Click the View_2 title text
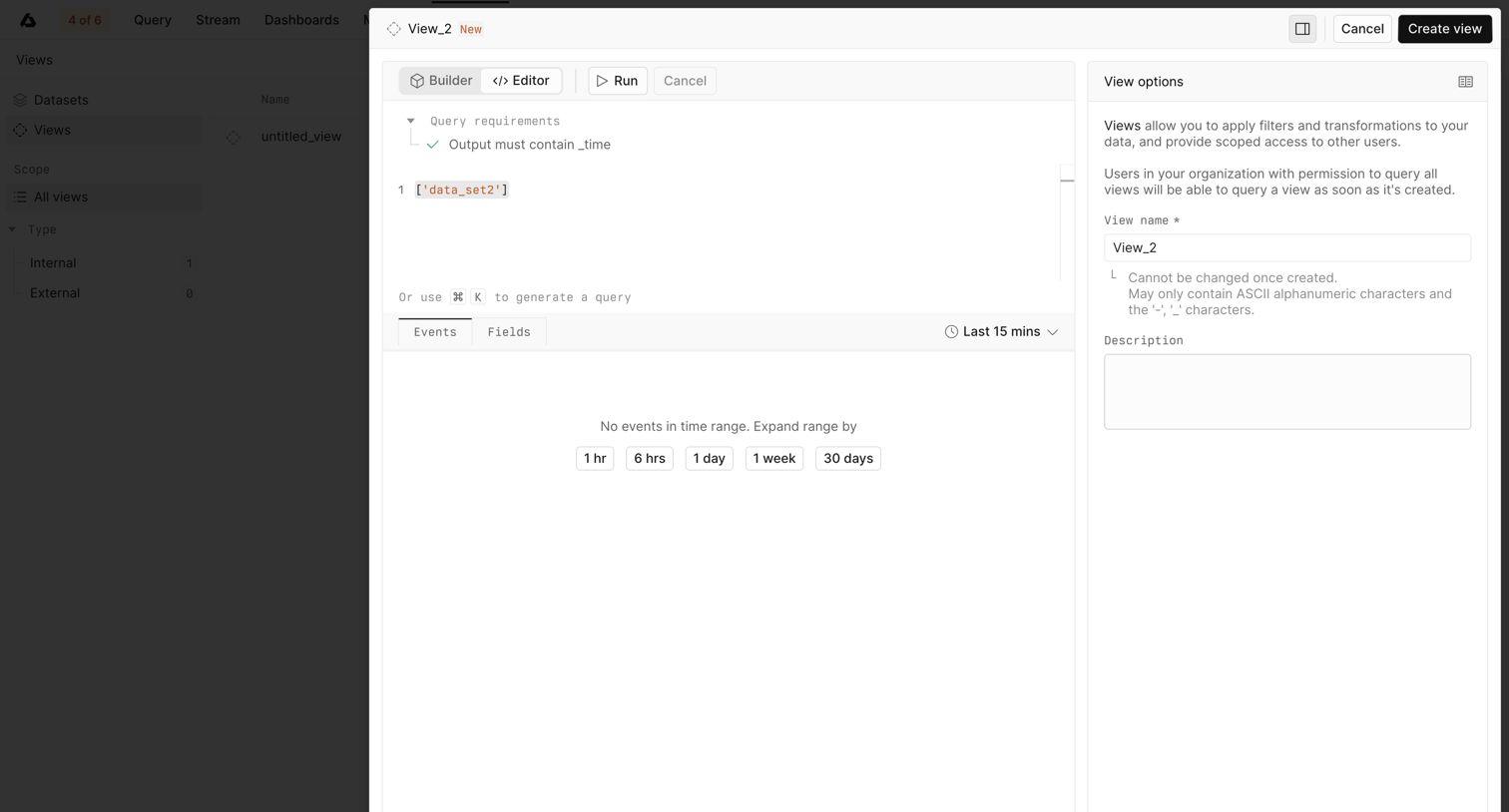The image size is (1509, 812). pyautogui.click(x=430, y=29)
